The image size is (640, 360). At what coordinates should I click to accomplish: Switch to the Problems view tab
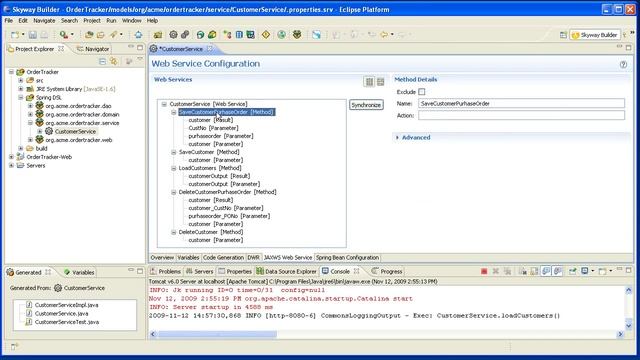(x=165, y=271)
